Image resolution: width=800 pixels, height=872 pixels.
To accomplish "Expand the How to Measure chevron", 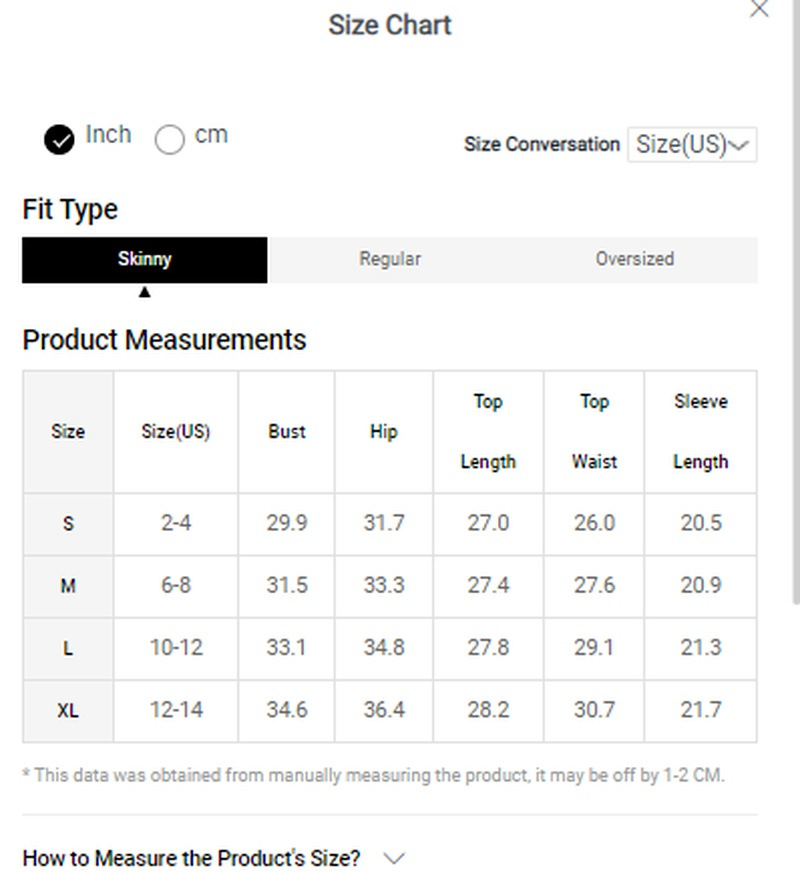I will [x=395, y=858].
